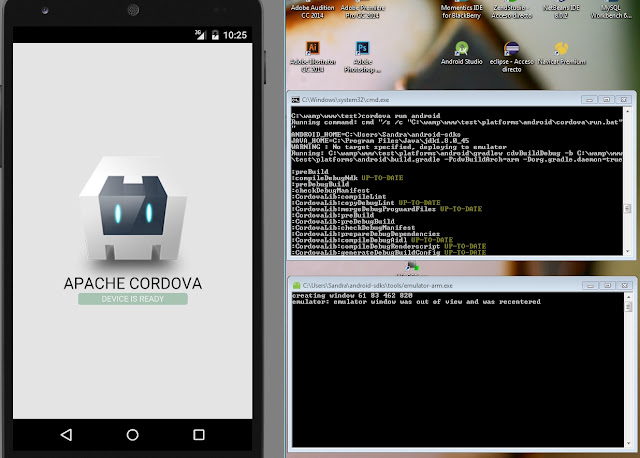Tap the DEVICE IS READY status badge
This screenshot has width=640, height=458.
(133, 299)
